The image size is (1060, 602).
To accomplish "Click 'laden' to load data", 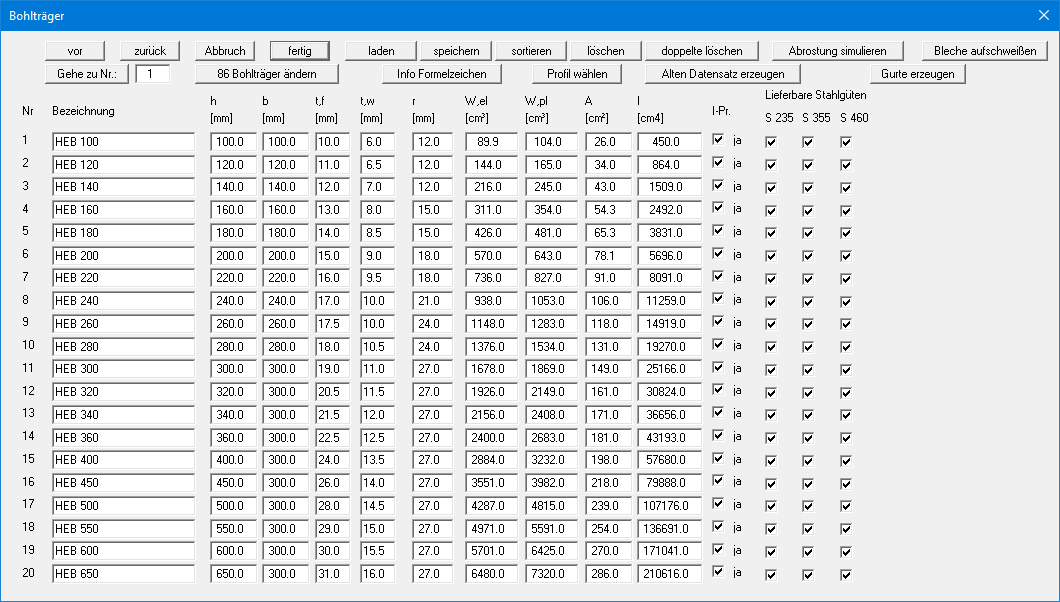I will pos(381,51).
